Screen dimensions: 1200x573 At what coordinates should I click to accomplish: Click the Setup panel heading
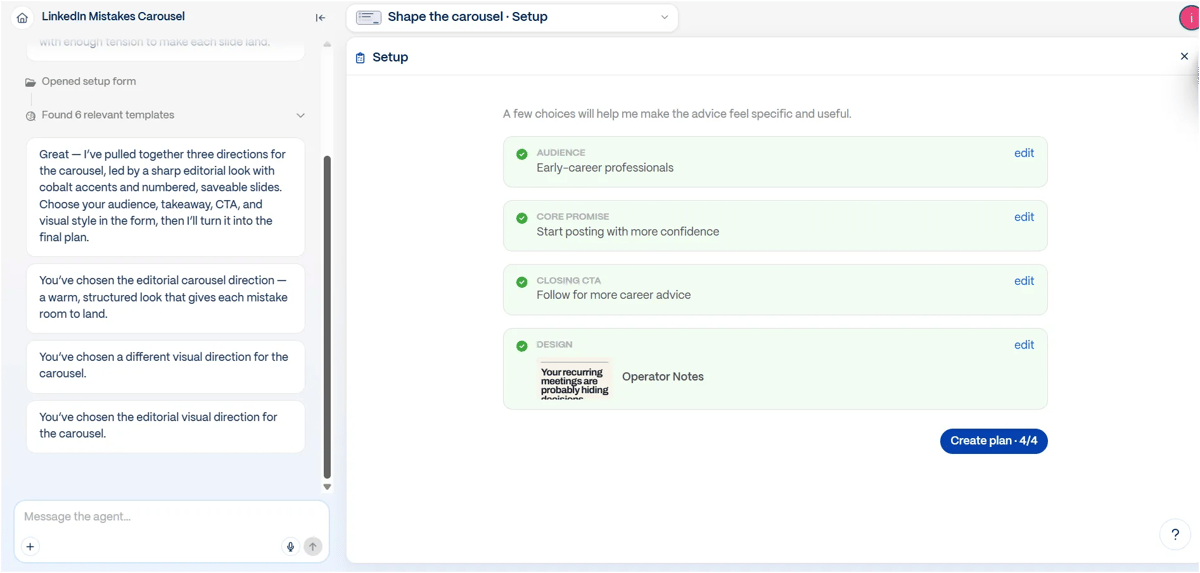[390, 58]
